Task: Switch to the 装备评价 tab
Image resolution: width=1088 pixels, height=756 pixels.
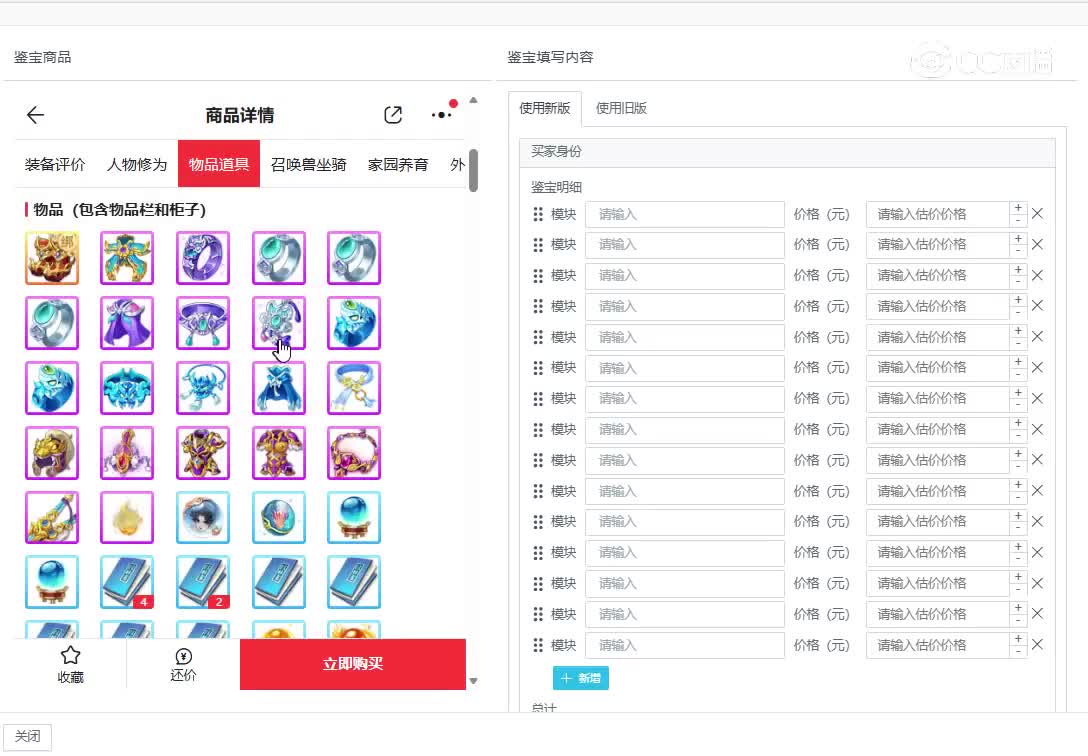Action: click(53, 164)
